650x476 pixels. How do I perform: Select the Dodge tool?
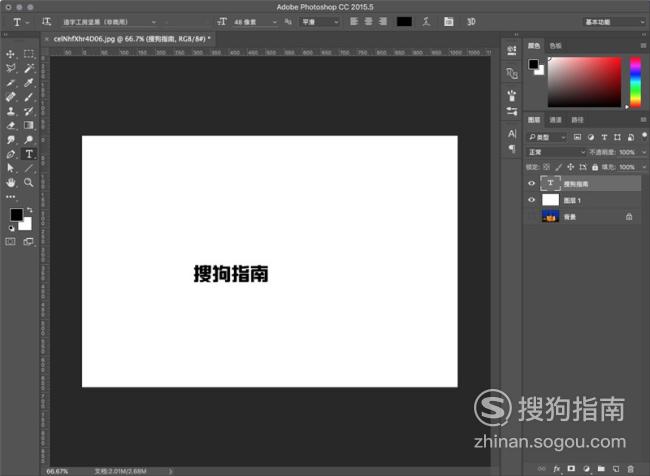tap(29, 140)
